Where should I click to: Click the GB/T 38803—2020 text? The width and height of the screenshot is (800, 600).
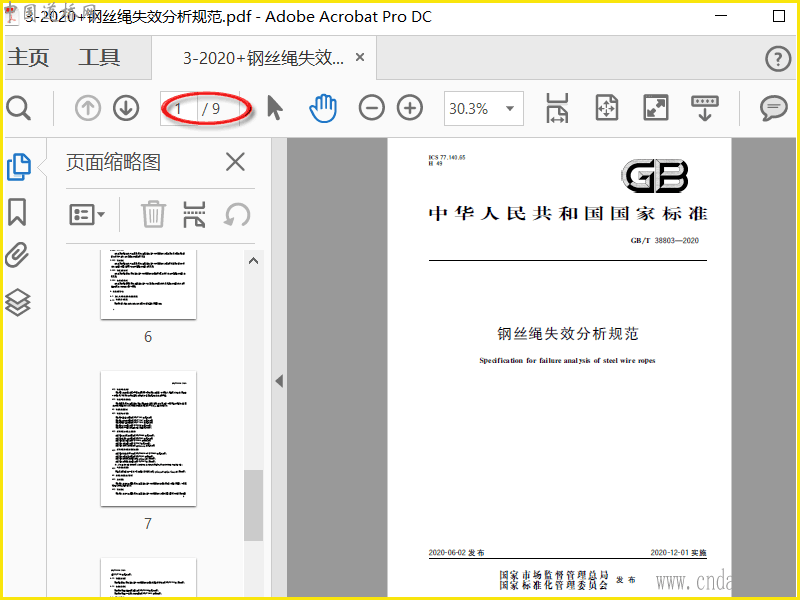(664, 240)
